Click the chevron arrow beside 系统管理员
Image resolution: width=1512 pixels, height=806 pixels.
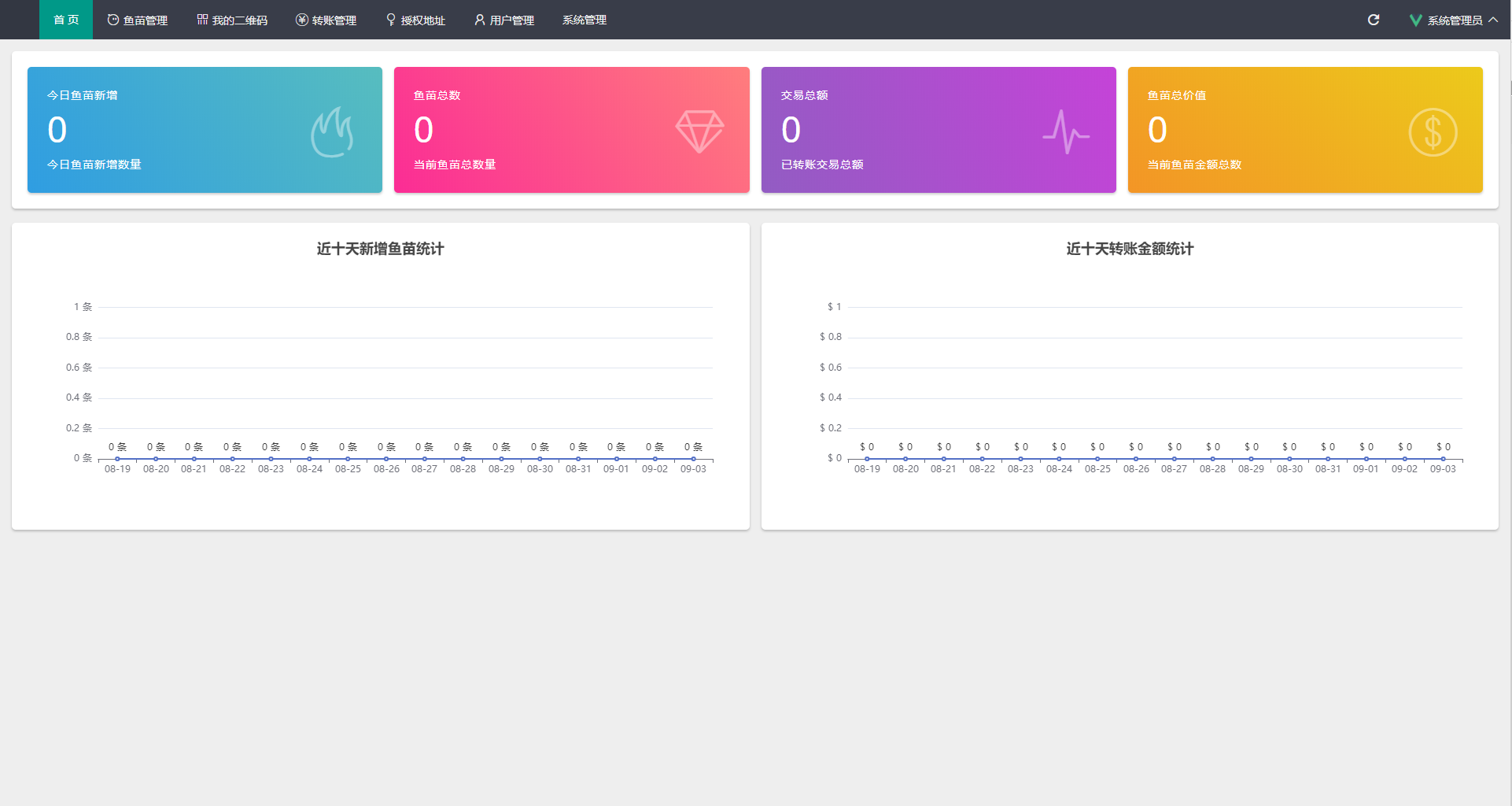pos(1493,20)
